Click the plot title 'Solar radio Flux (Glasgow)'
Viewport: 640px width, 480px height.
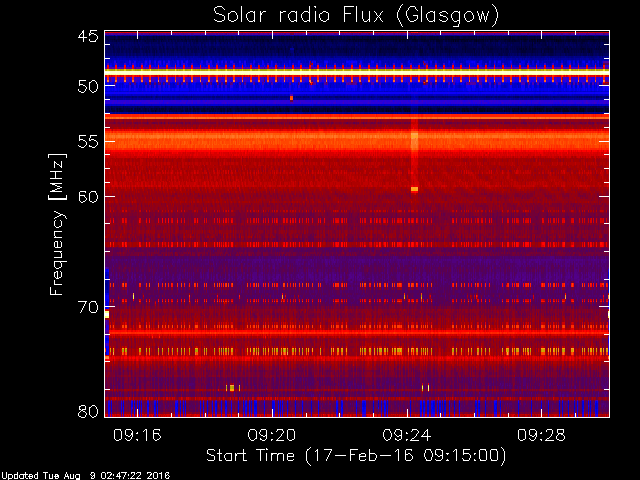click(x=356, y=16)
